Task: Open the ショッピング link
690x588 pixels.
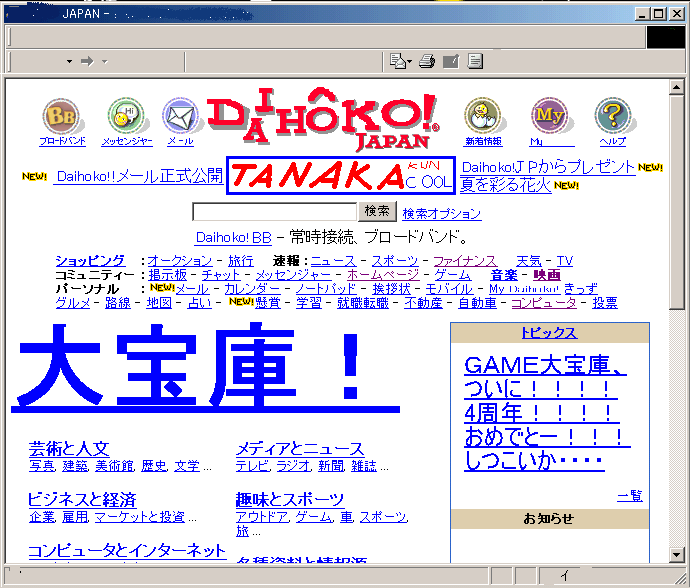Action: [x=90, y=261]
